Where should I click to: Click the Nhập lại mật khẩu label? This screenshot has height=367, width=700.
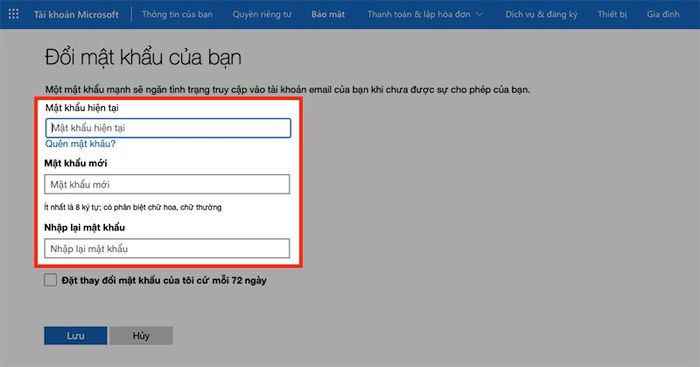pos(84,228)
